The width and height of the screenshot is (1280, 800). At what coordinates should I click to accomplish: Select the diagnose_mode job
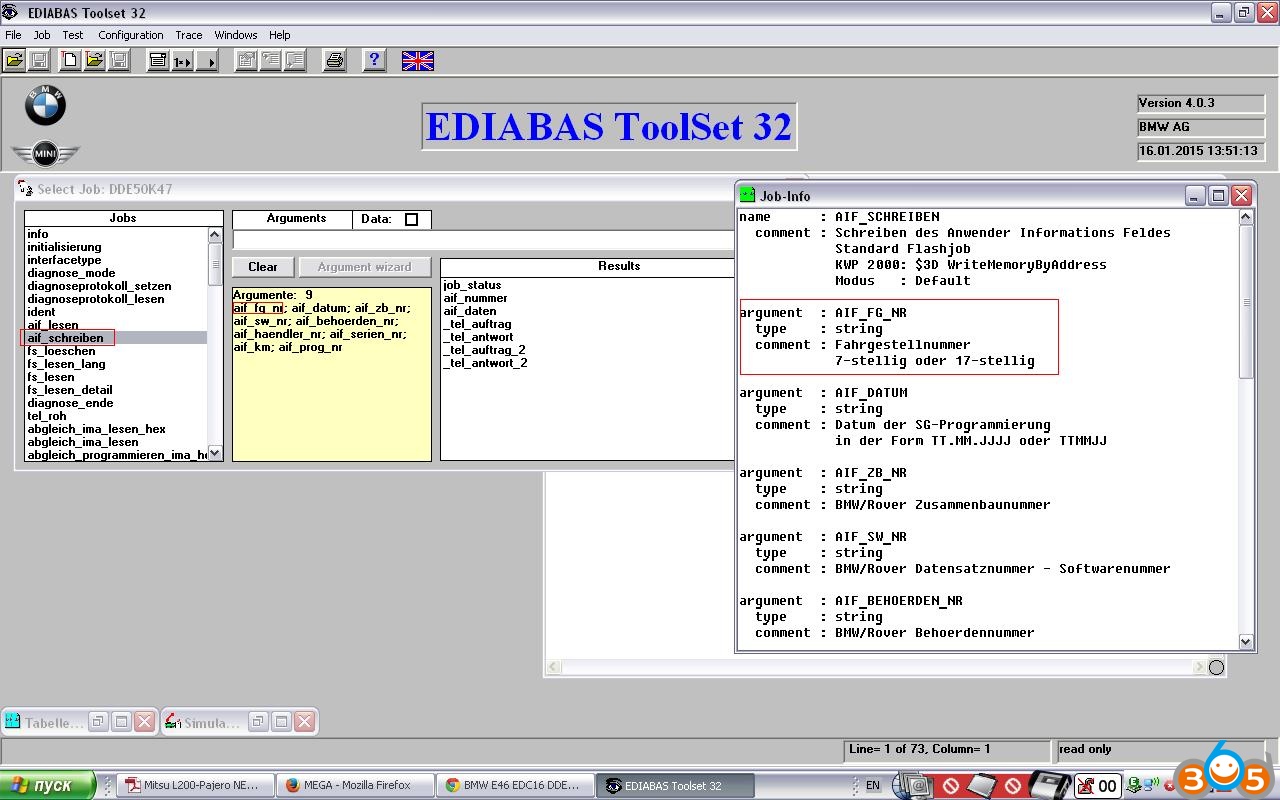coord(71,273)
